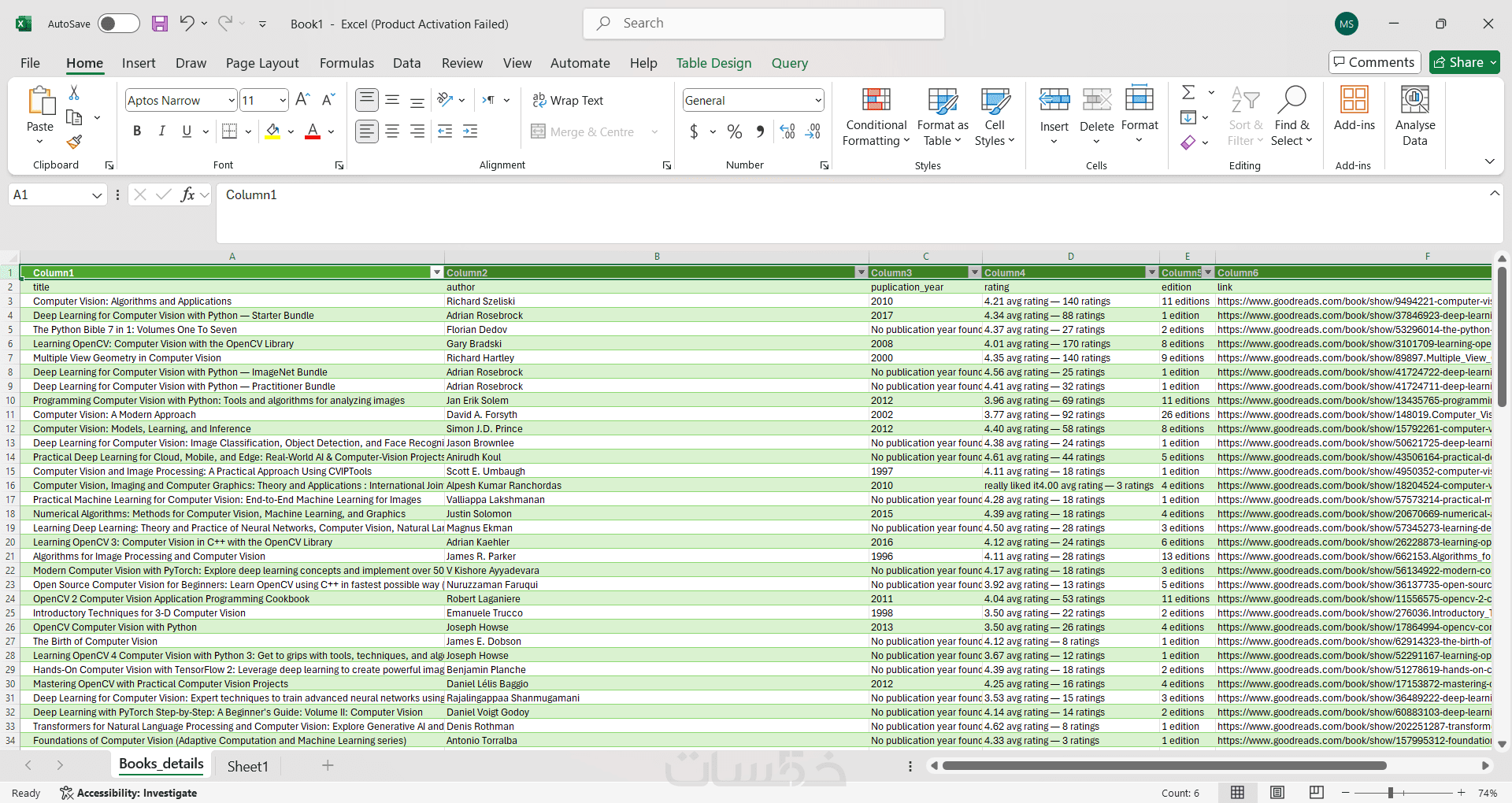
Task: Click the Delete cells button
Action: (1096, 115)
